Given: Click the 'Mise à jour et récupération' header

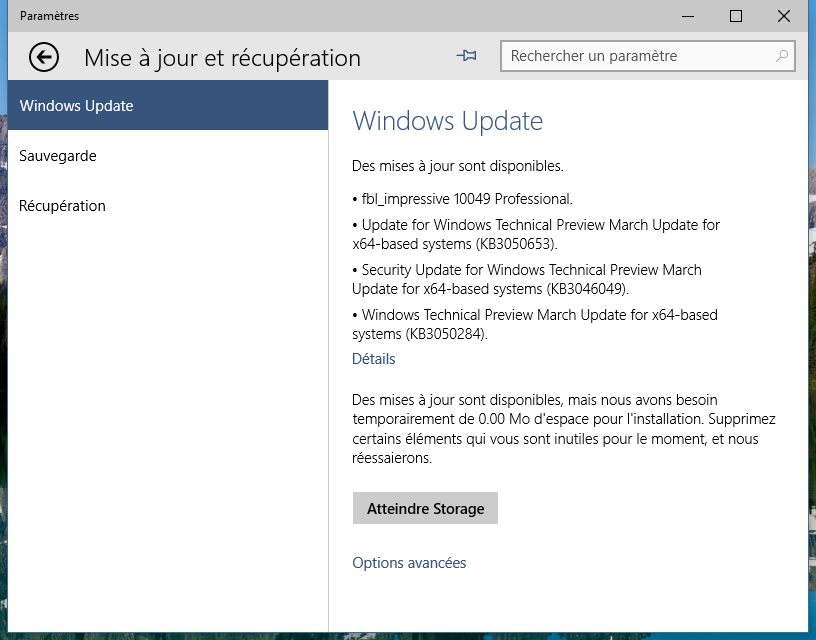Looking at the screenshot, I should click(222, 58).
